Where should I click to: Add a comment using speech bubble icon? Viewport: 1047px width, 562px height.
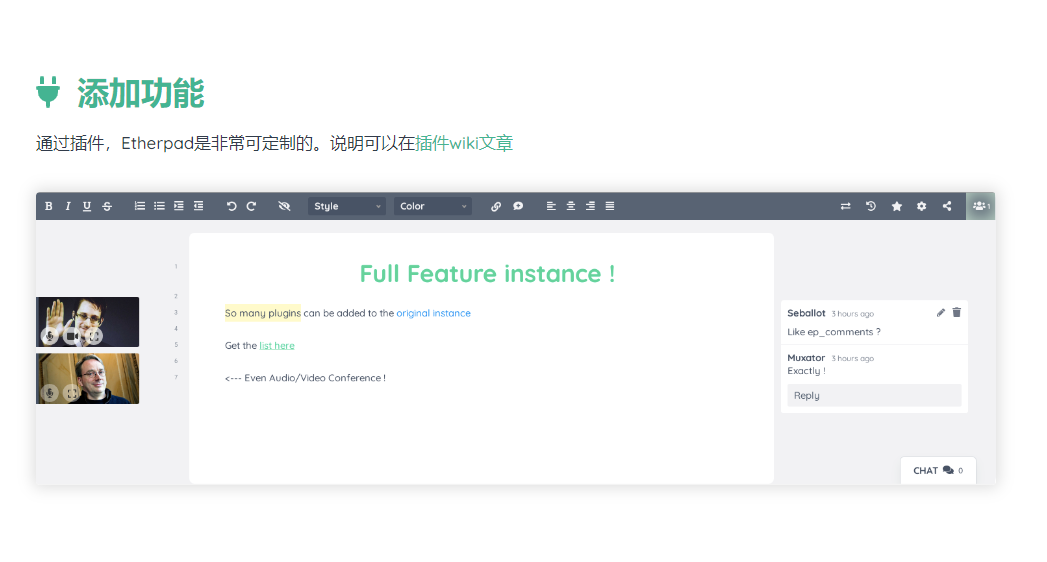(517, 206)
